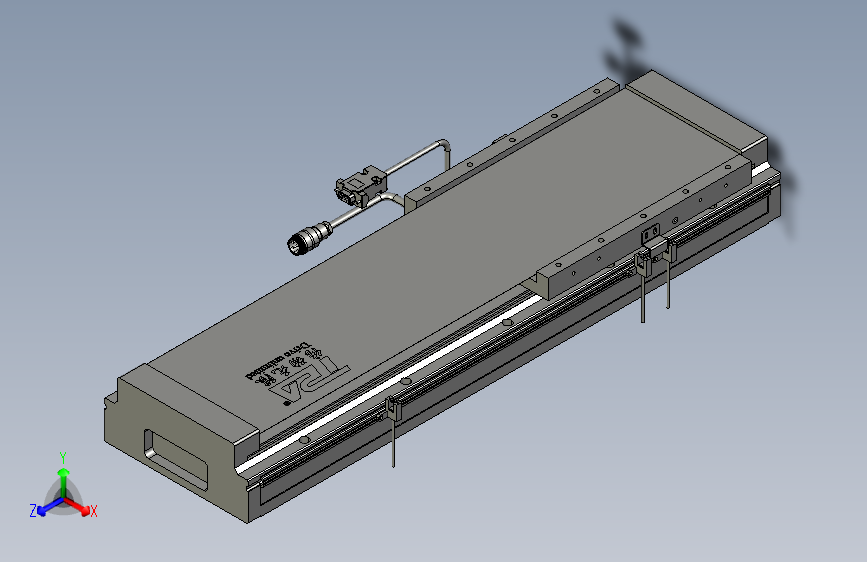Select the D-sub connector on the cable

click(359, 186)
